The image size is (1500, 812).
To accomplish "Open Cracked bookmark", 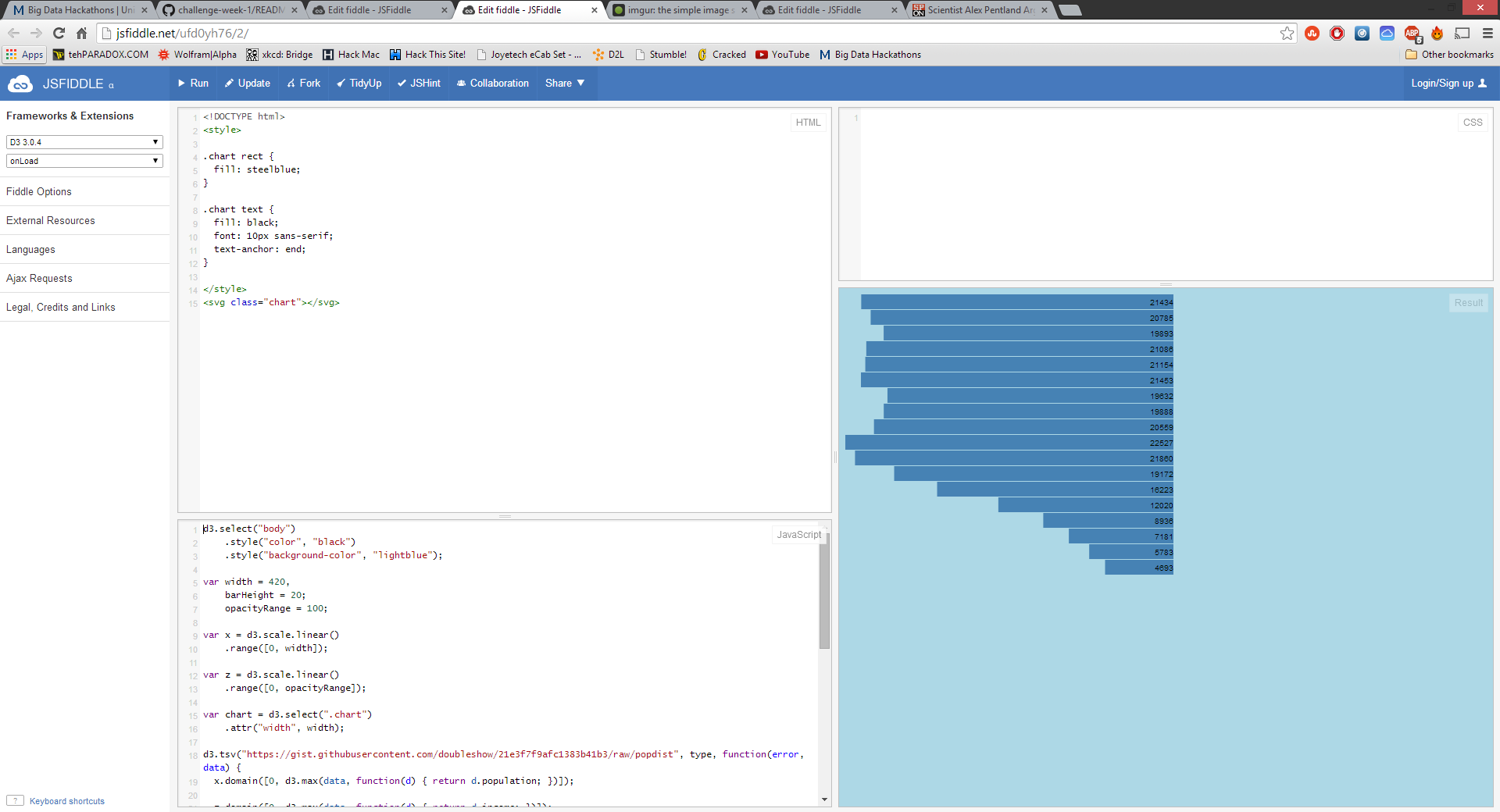I will 722,55.
